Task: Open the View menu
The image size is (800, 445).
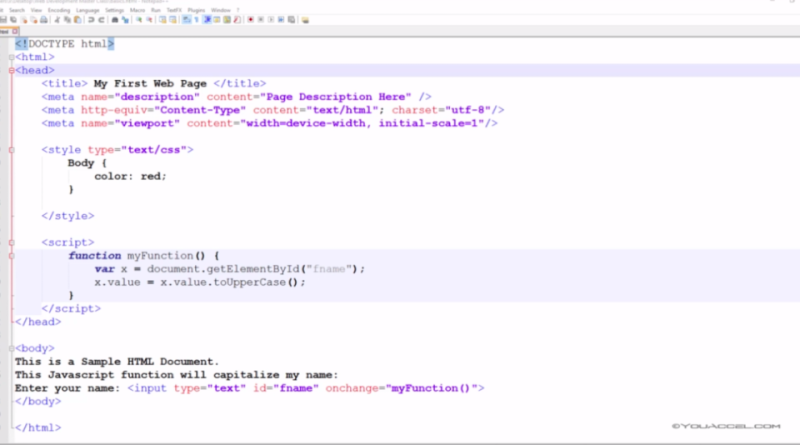Action: [36, 10]
